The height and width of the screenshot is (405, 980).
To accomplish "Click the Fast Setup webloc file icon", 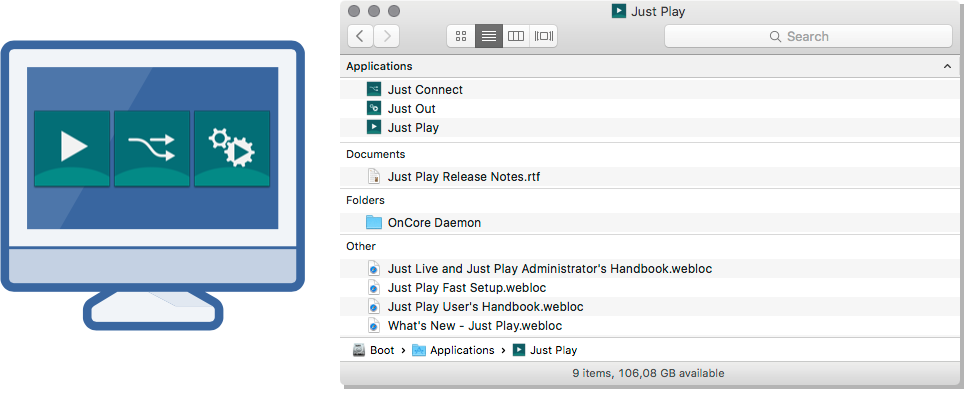I will [374, 288].
